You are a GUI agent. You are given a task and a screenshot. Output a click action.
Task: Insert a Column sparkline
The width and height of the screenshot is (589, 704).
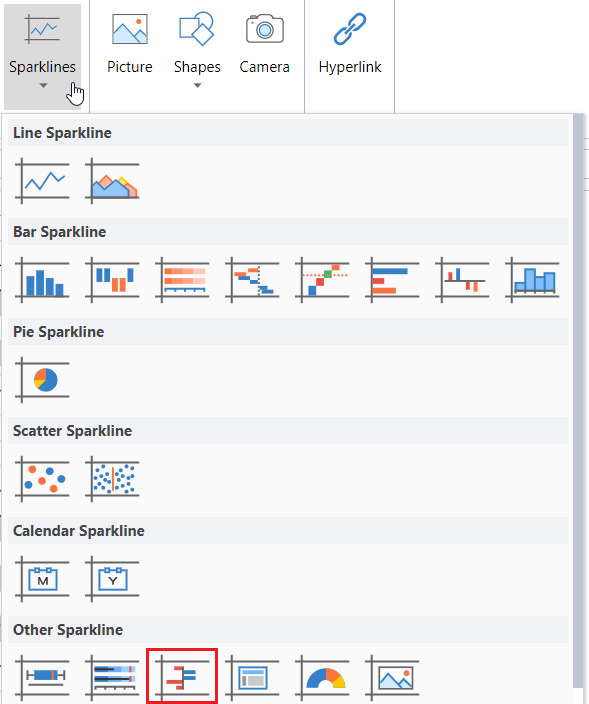(x=42, y=280)
